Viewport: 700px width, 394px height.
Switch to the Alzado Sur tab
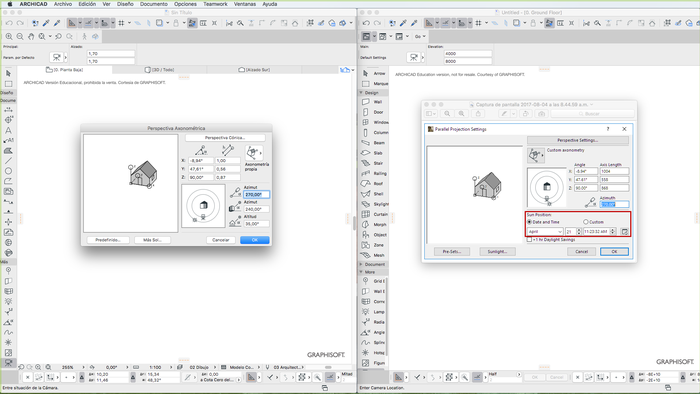254,70
